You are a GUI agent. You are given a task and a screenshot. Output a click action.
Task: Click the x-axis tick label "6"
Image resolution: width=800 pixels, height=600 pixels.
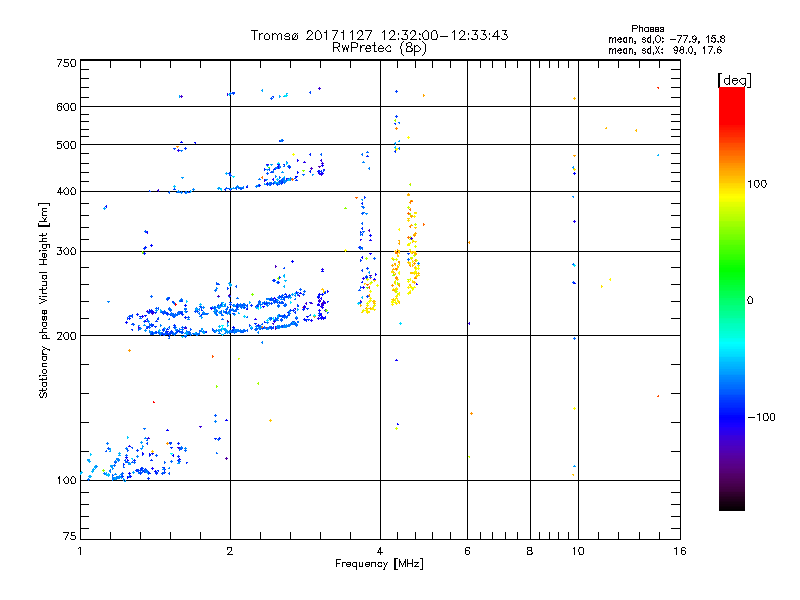point(467,551)
